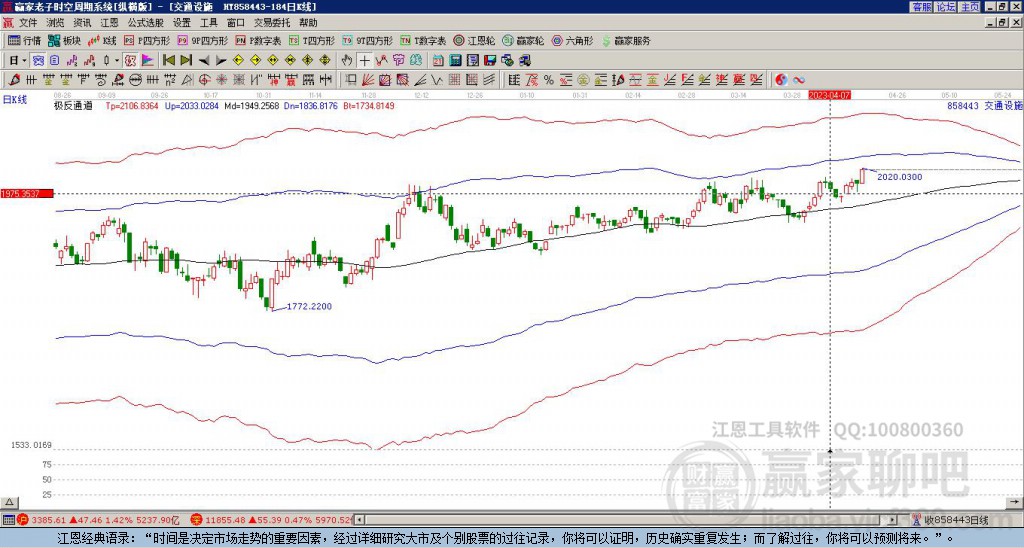
Task: Open T四方形 time square
Action: click(x=312, y=40)
